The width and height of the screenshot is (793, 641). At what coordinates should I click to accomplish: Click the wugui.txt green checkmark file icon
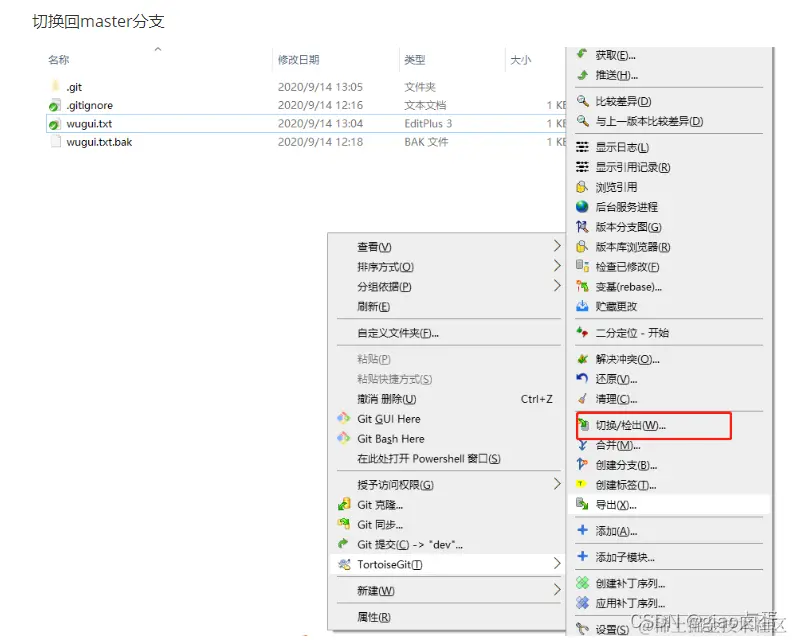click(55, 123)
